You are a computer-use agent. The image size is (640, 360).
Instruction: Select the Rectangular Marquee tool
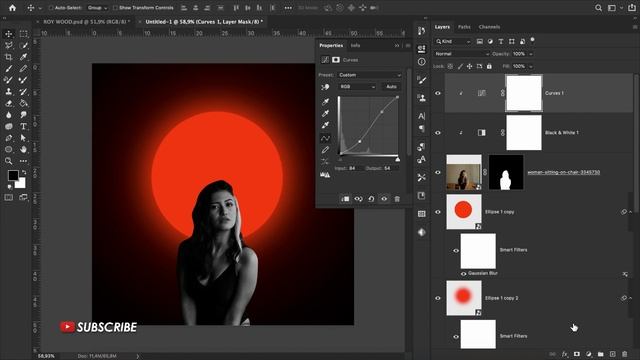point(23,34)
